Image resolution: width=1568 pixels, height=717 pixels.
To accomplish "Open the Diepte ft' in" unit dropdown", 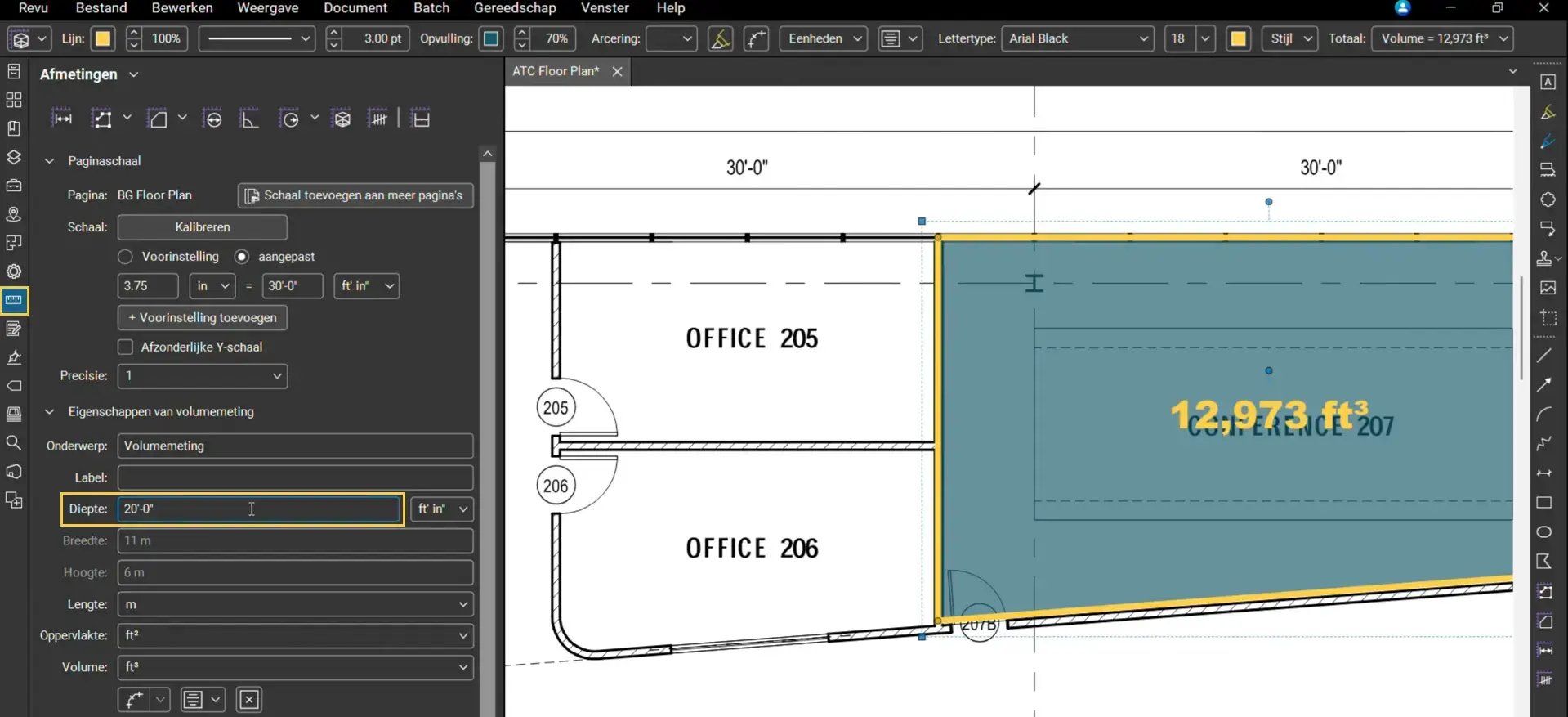I will pos(442,509).
